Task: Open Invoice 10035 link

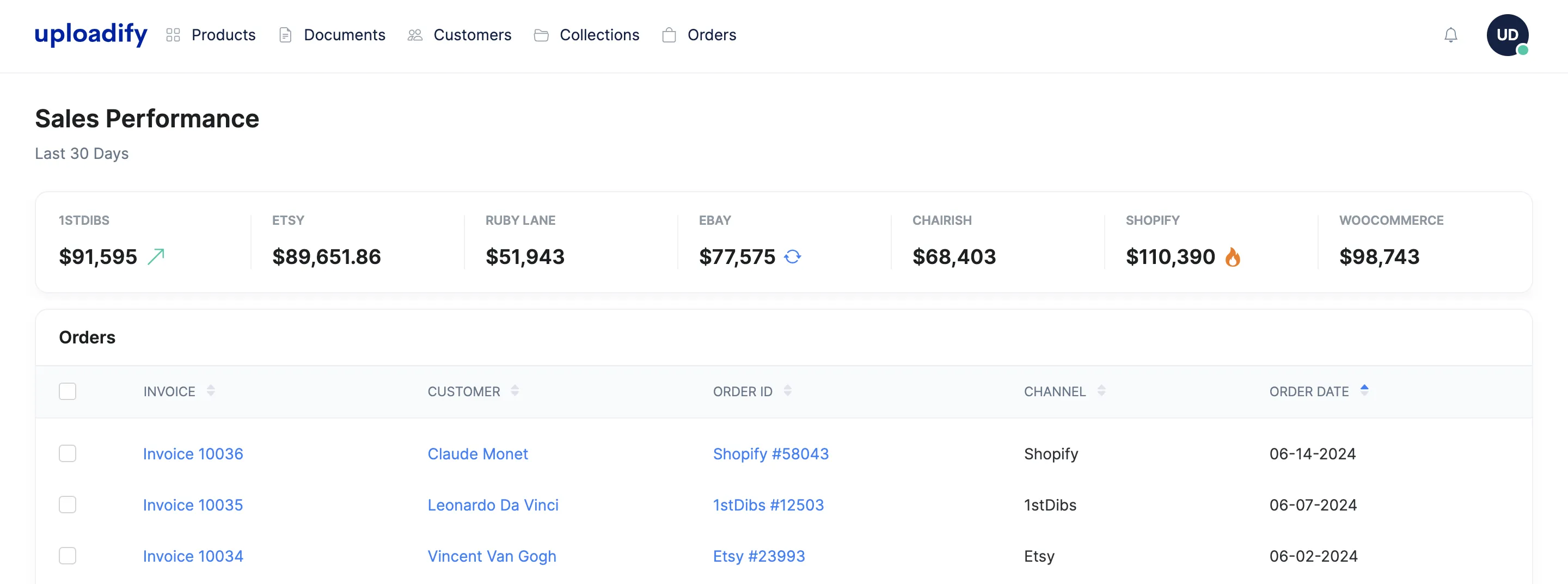Action: pyautogui.click(x=193, y=505)
